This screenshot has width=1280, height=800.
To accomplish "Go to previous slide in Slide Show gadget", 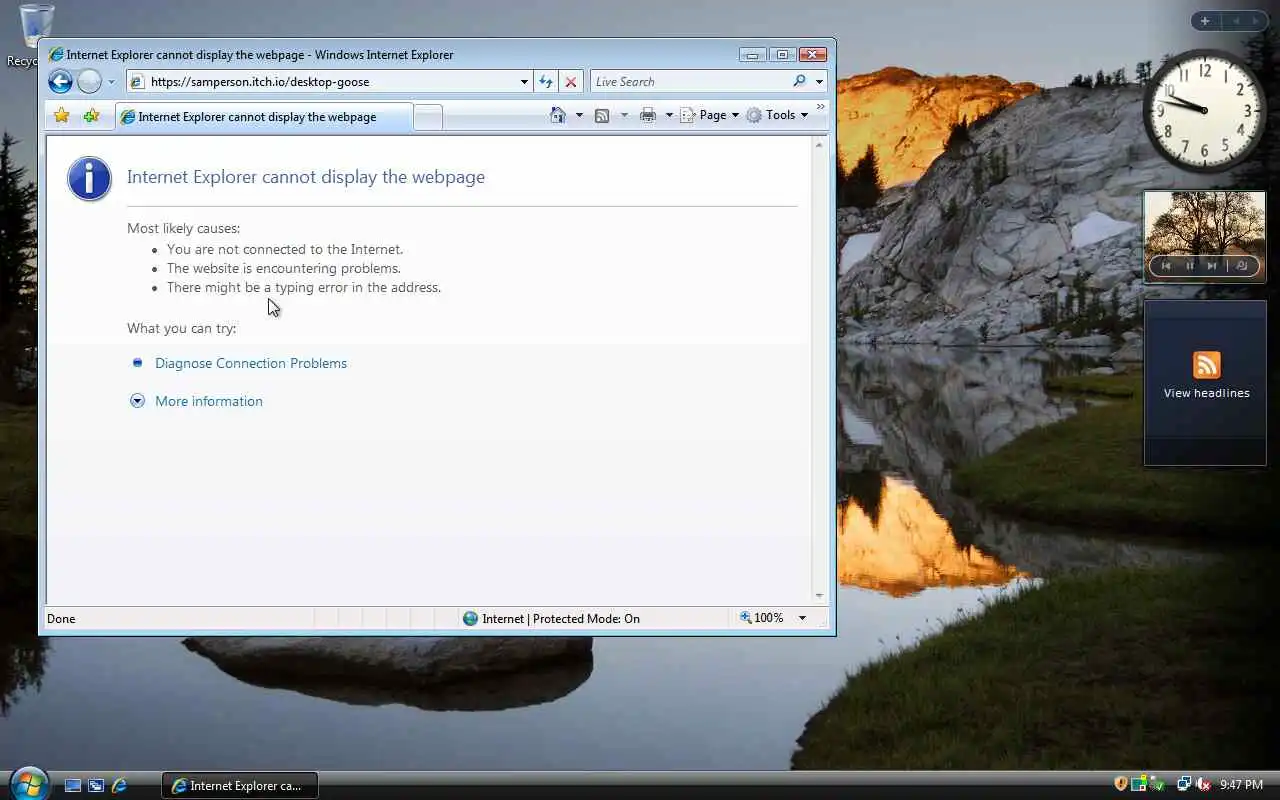I will point(1166,266).
